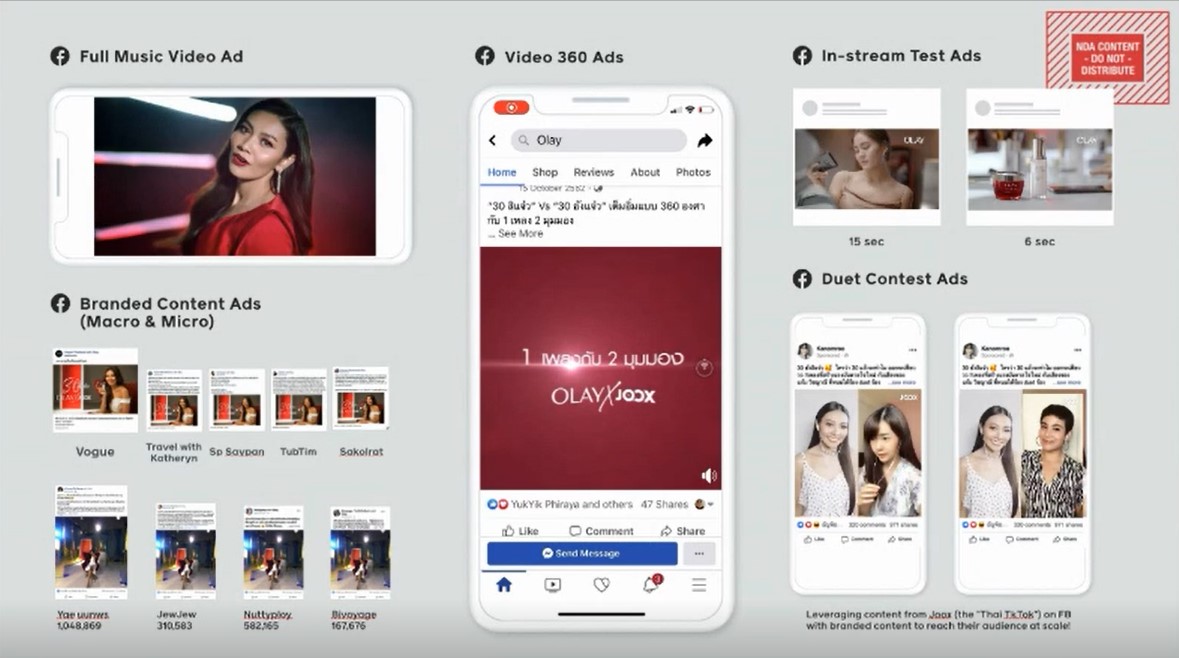Click the ellipsis button beside Send Message
The height and width of the screenshot is (658, 1179).
[x=699, y=553]
